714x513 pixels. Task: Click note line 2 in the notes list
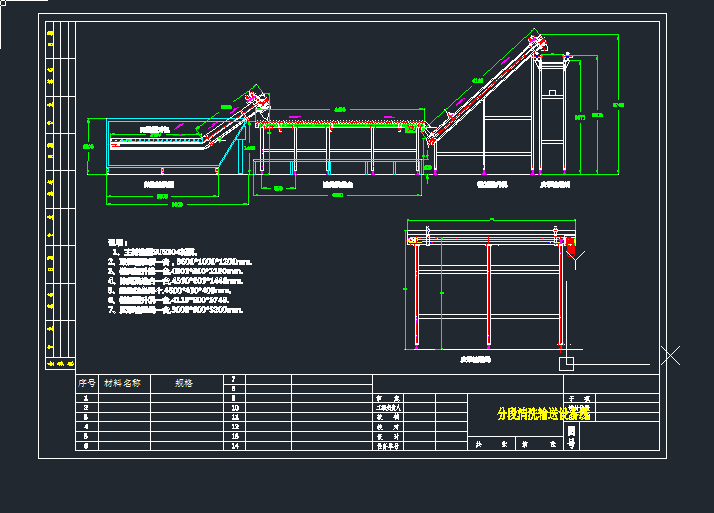pyautogui.click(x=180, y=261)
